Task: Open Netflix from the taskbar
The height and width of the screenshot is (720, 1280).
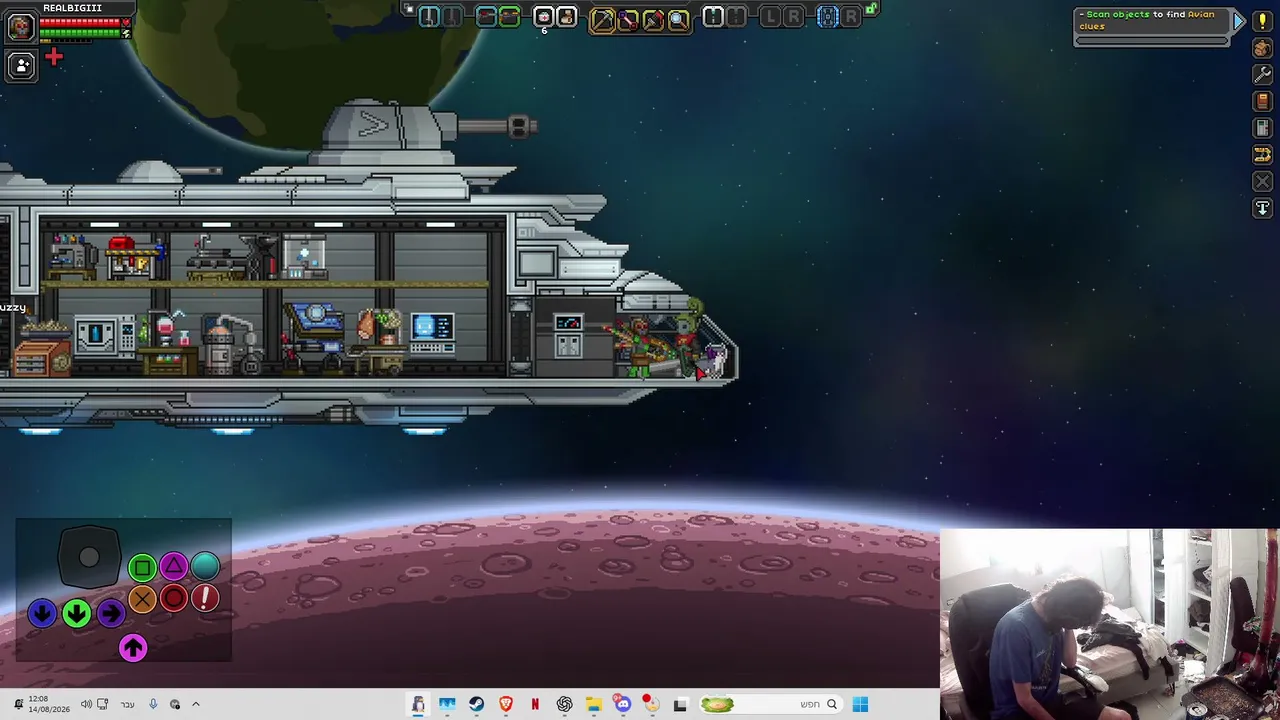Action: 535,704
